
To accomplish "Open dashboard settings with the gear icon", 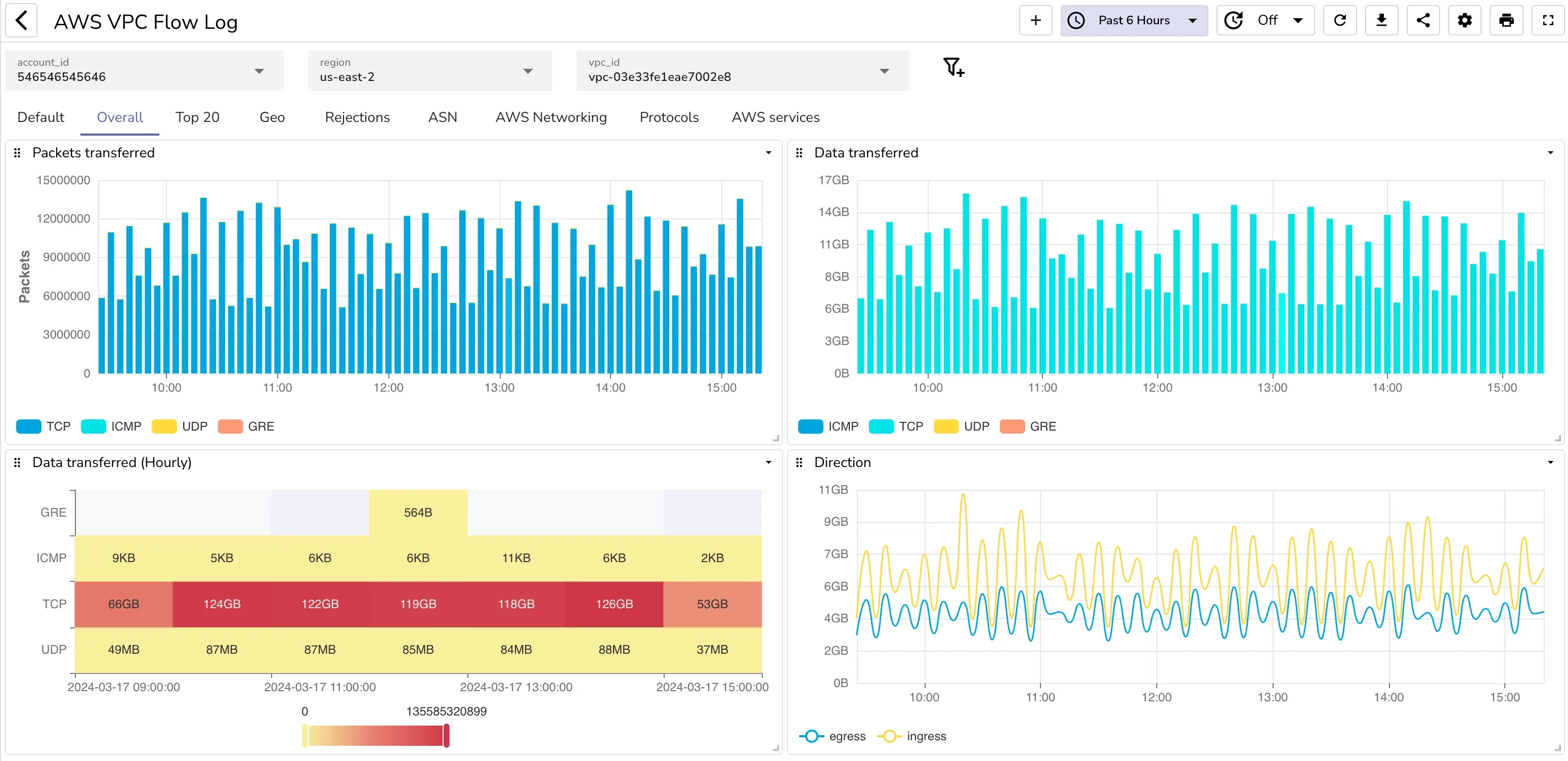I will tap(1464, 20).
